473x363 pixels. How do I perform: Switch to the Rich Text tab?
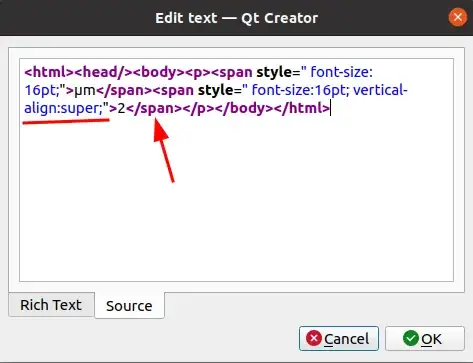point(51,305)
